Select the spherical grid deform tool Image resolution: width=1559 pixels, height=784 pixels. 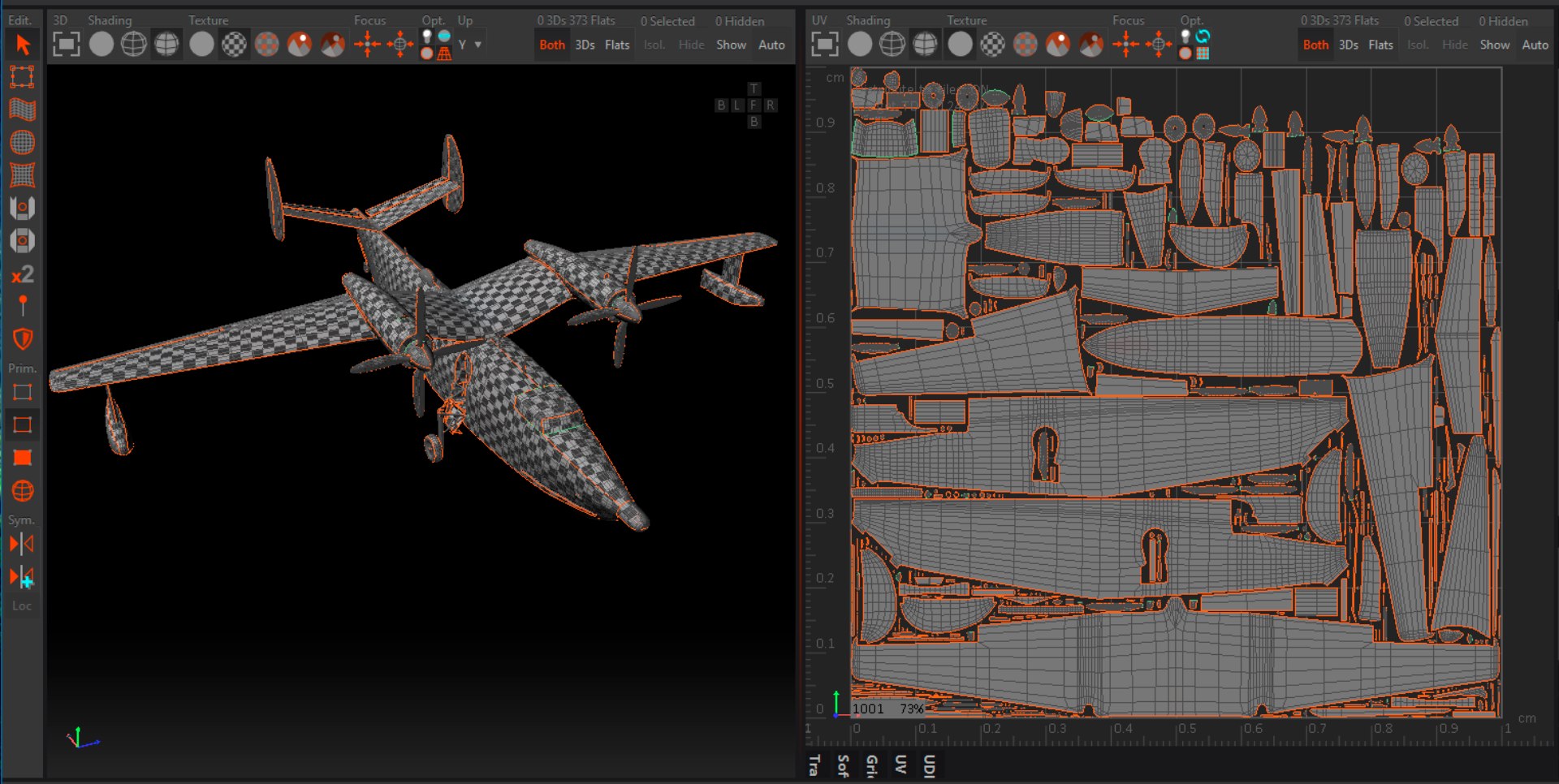tap(22, 143)
